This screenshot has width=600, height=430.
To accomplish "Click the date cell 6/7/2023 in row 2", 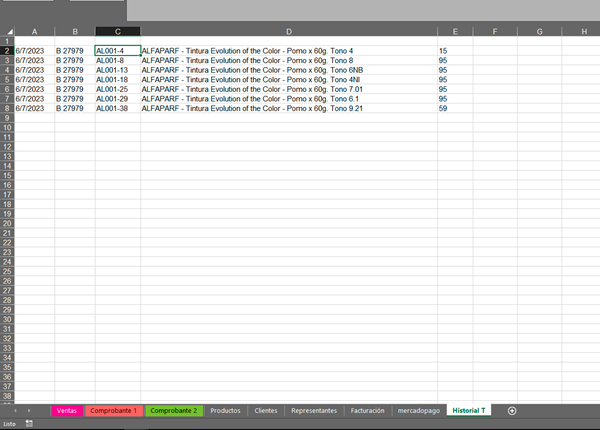I will [34, 51].
